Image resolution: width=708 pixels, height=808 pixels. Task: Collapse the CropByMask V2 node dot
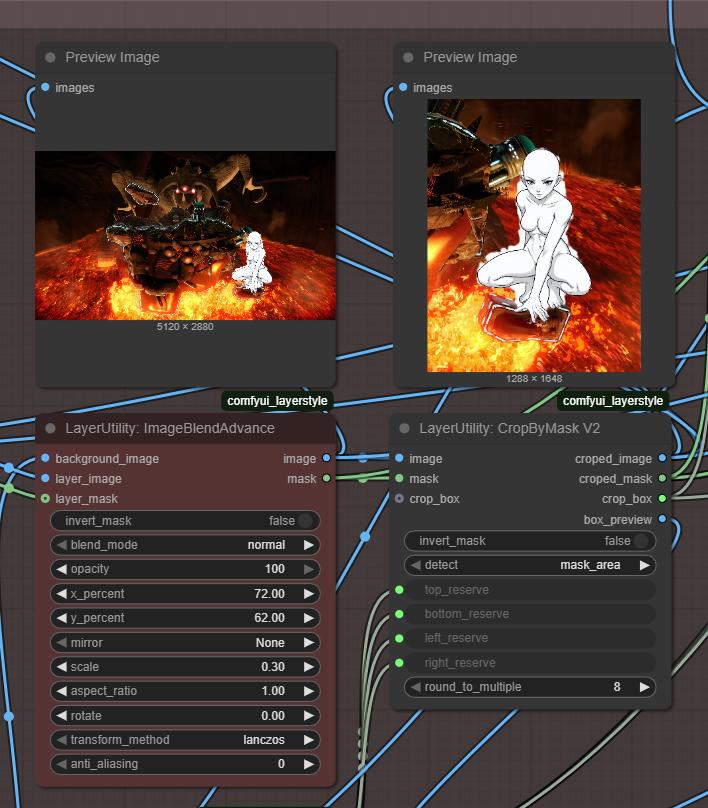point(404,428)
